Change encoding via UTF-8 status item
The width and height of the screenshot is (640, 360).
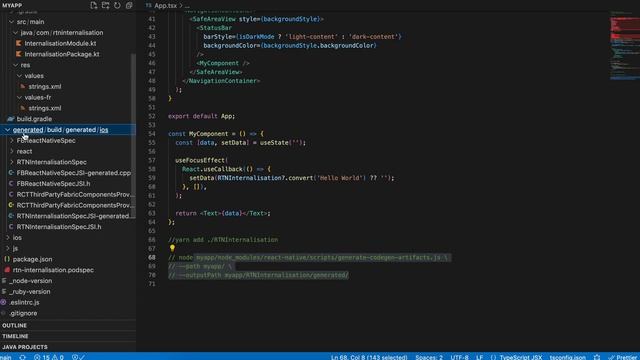click(459, 357)
